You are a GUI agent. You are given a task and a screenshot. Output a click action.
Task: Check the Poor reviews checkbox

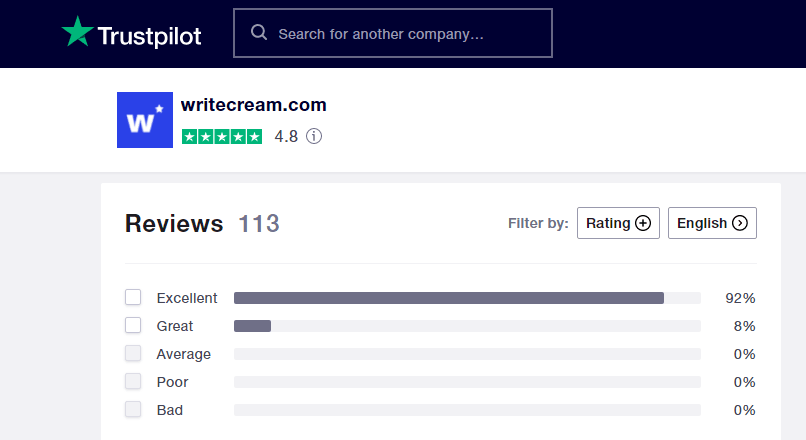[133, 381]
